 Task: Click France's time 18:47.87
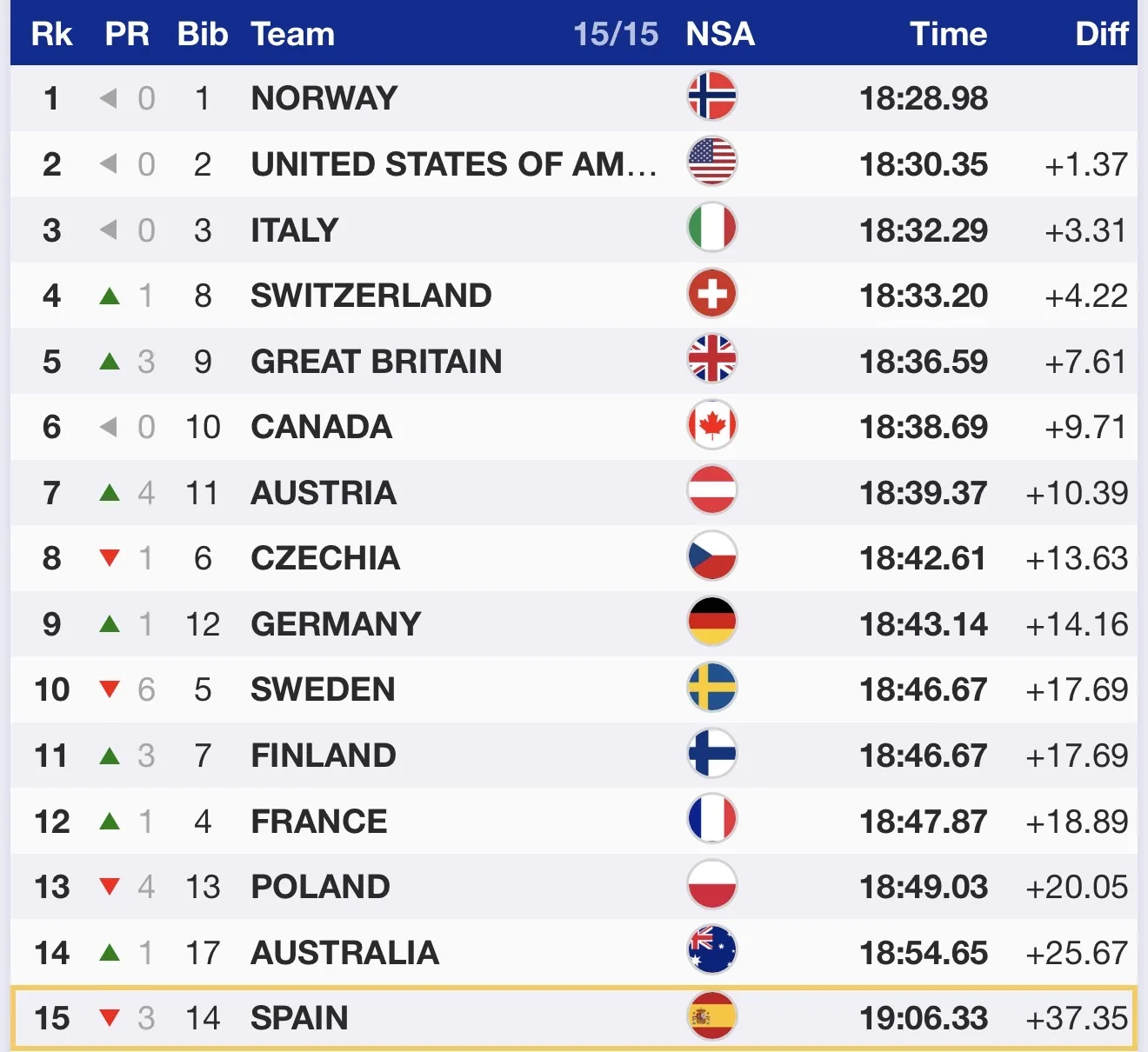pyautogui.click(x=923, y=822)
